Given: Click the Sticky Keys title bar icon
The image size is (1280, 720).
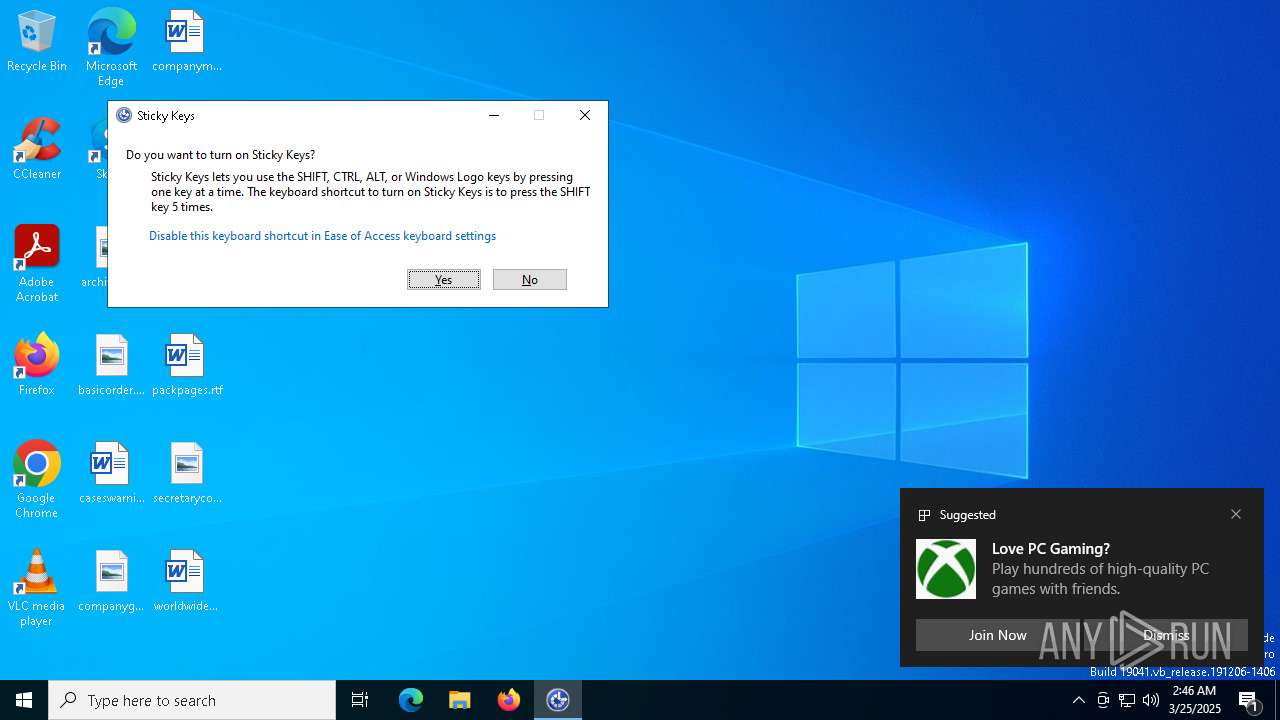Looking at the screenshot, I should (x=124, y=115).
